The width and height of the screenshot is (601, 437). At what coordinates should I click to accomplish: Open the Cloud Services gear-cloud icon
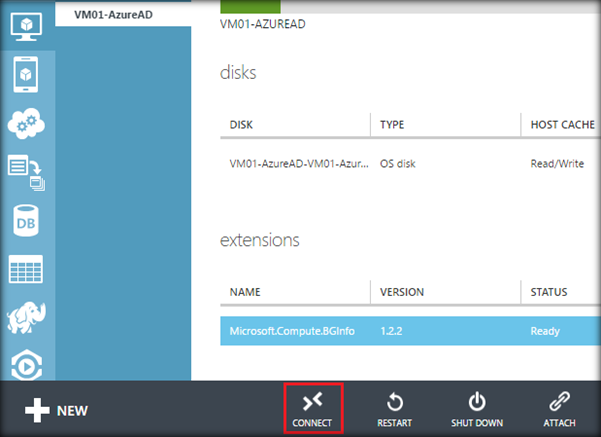26,123
